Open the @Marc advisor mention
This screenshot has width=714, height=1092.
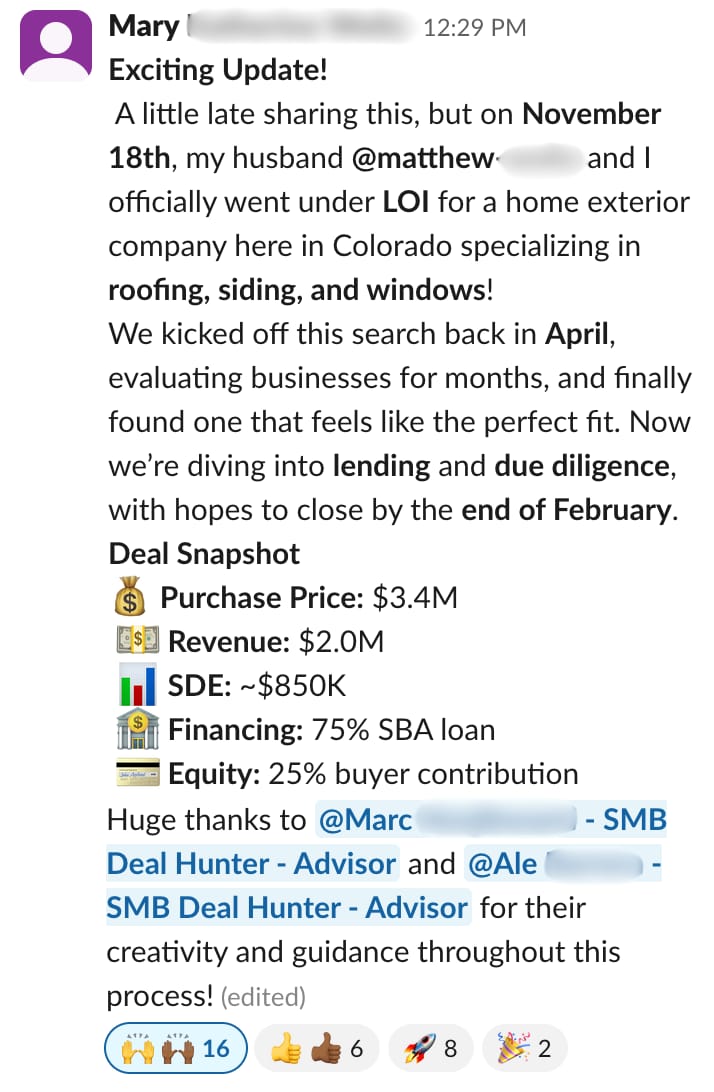[x=490, y=820]
